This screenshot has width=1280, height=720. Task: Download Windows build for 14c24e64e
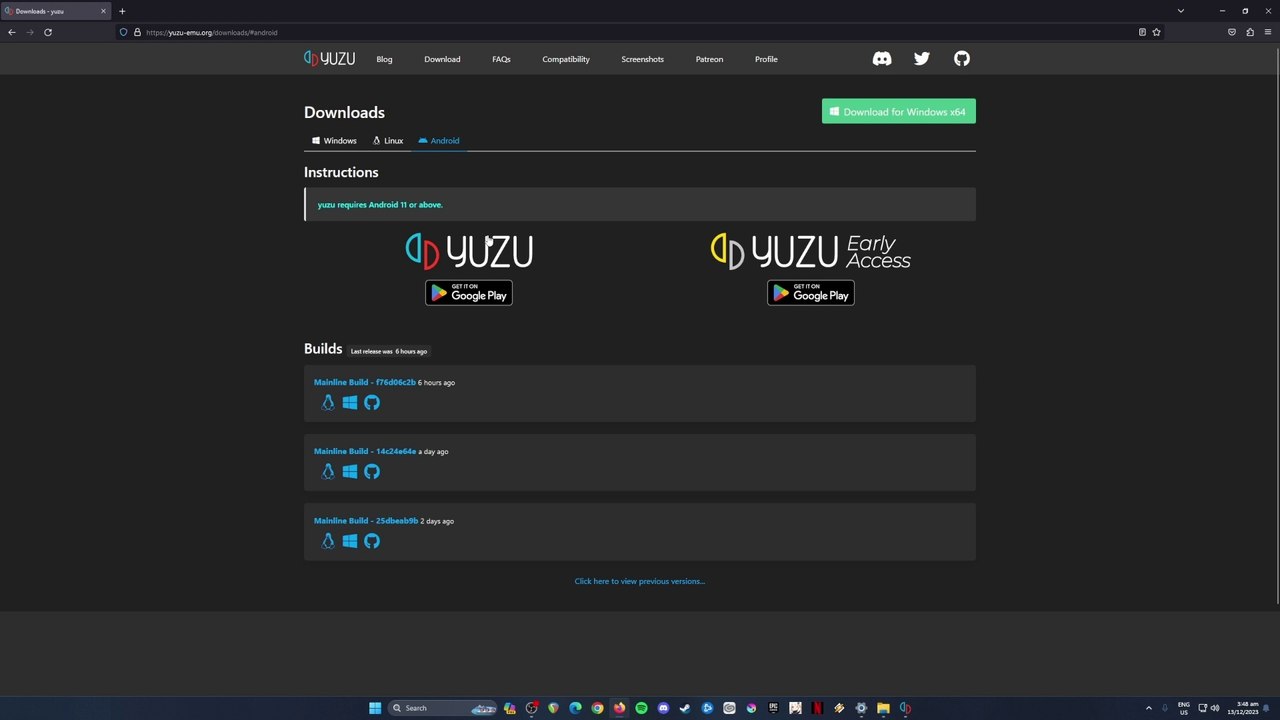click(x=350, y=471)
